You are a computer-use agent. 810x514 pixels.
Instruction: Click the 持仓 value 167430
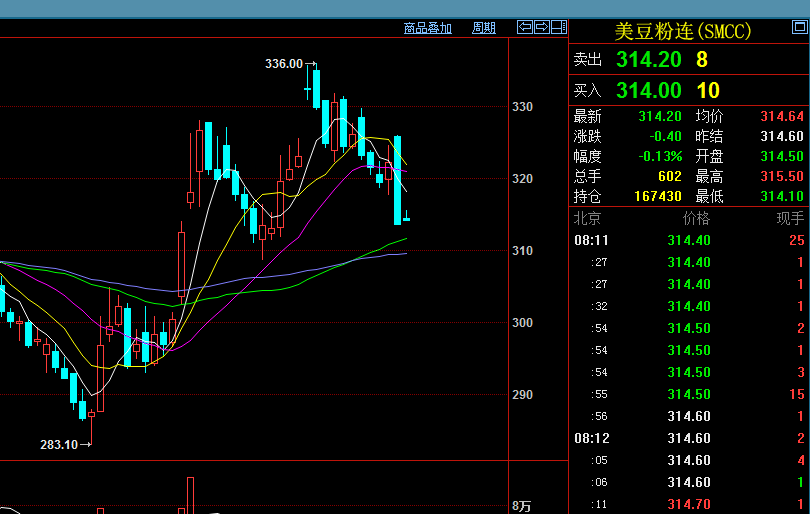tap(658, 195)
